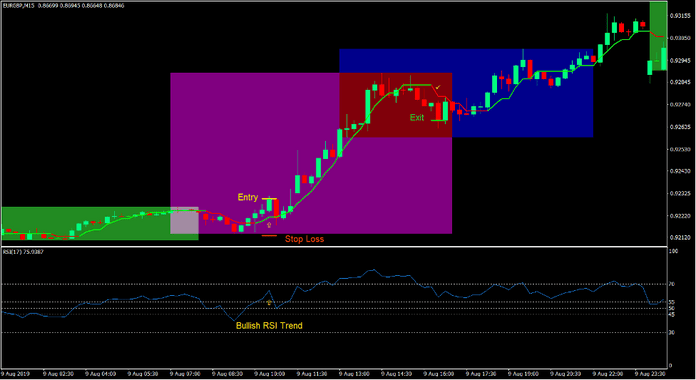Click the 9 Aug 20:30 time label

tap(566, 374)
